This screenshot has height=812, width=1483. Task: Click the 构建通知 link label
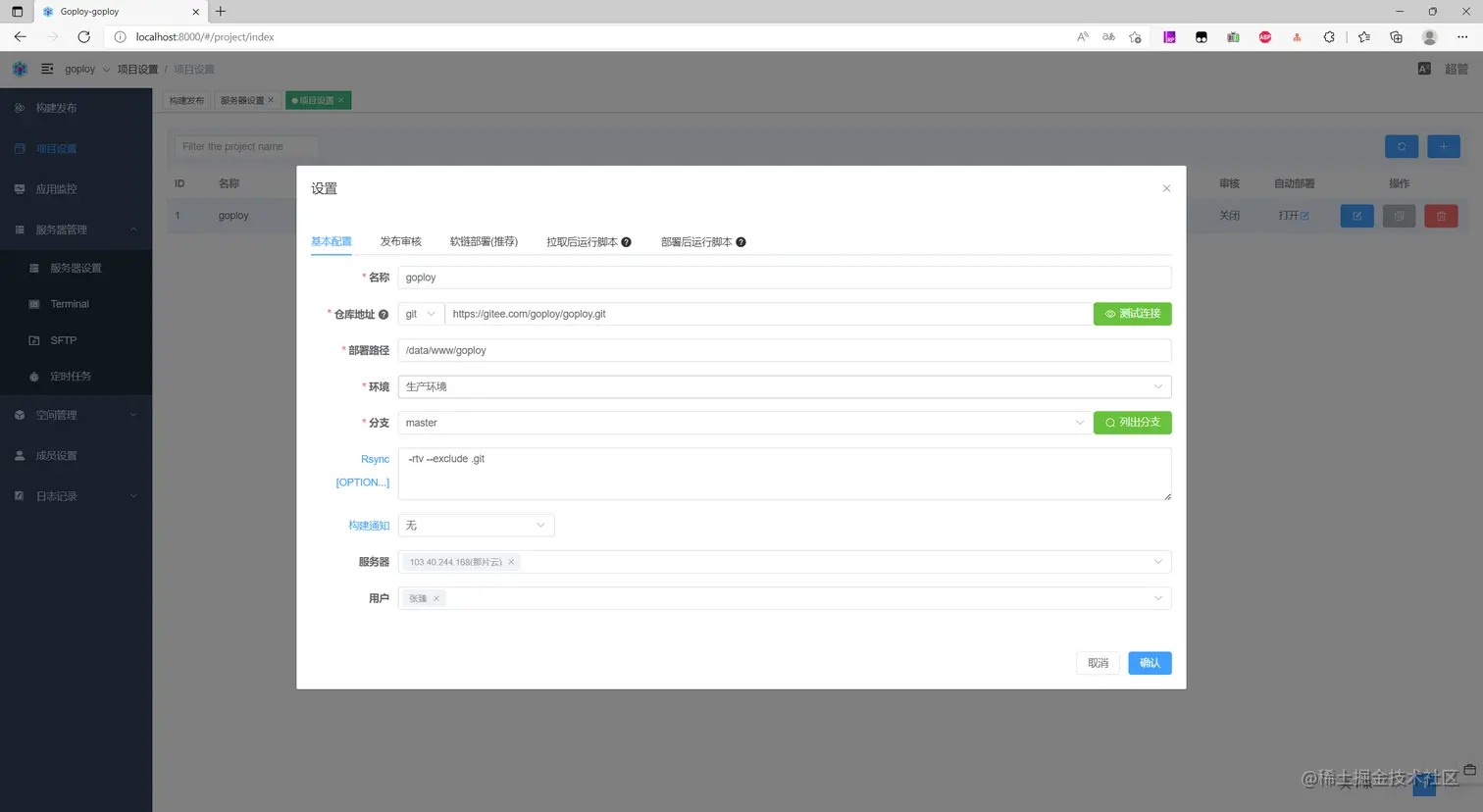[x=369, y=526]
